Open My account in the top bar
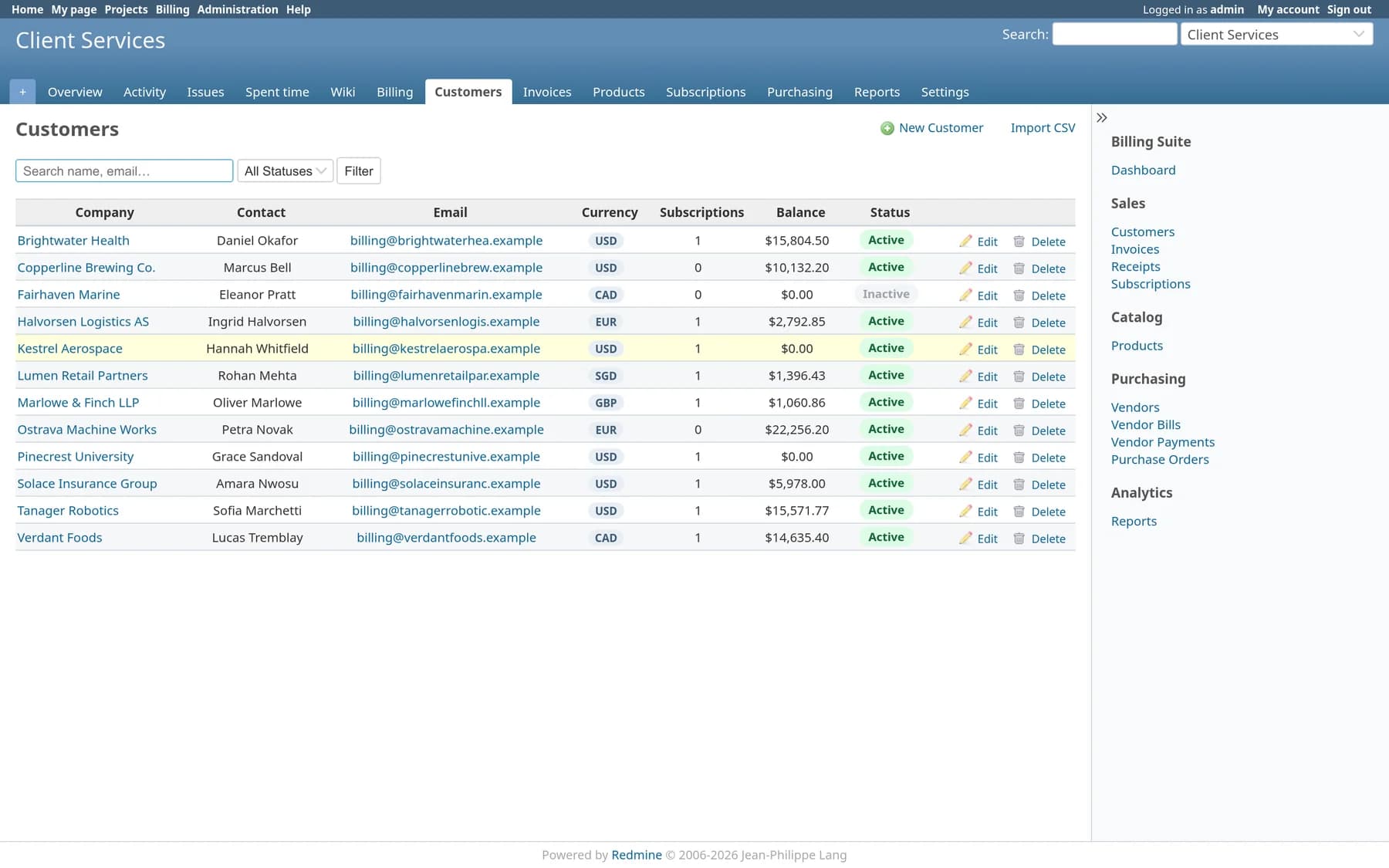 [x=1288, y=9]
